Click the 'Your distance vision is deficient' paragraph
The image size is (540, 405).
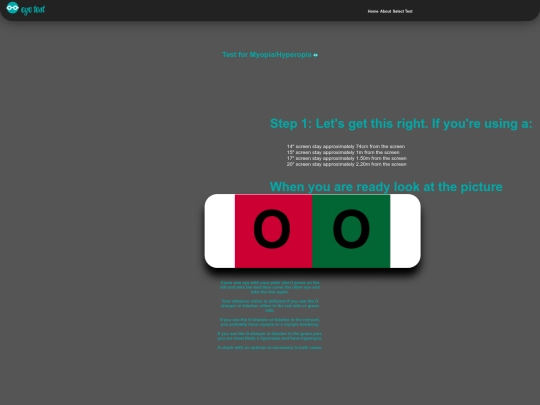point(270,306)
